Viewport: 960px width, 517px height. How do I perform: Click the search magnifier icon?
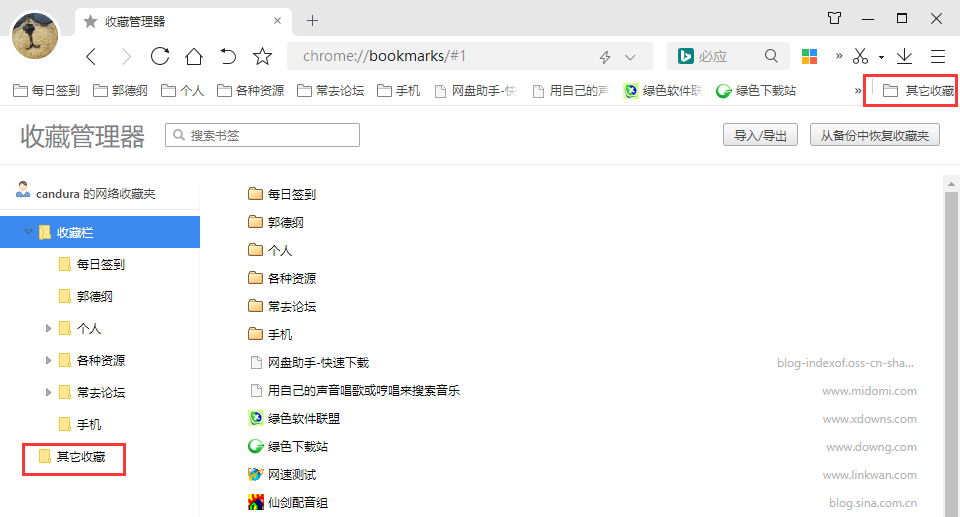tap(771, 56)
